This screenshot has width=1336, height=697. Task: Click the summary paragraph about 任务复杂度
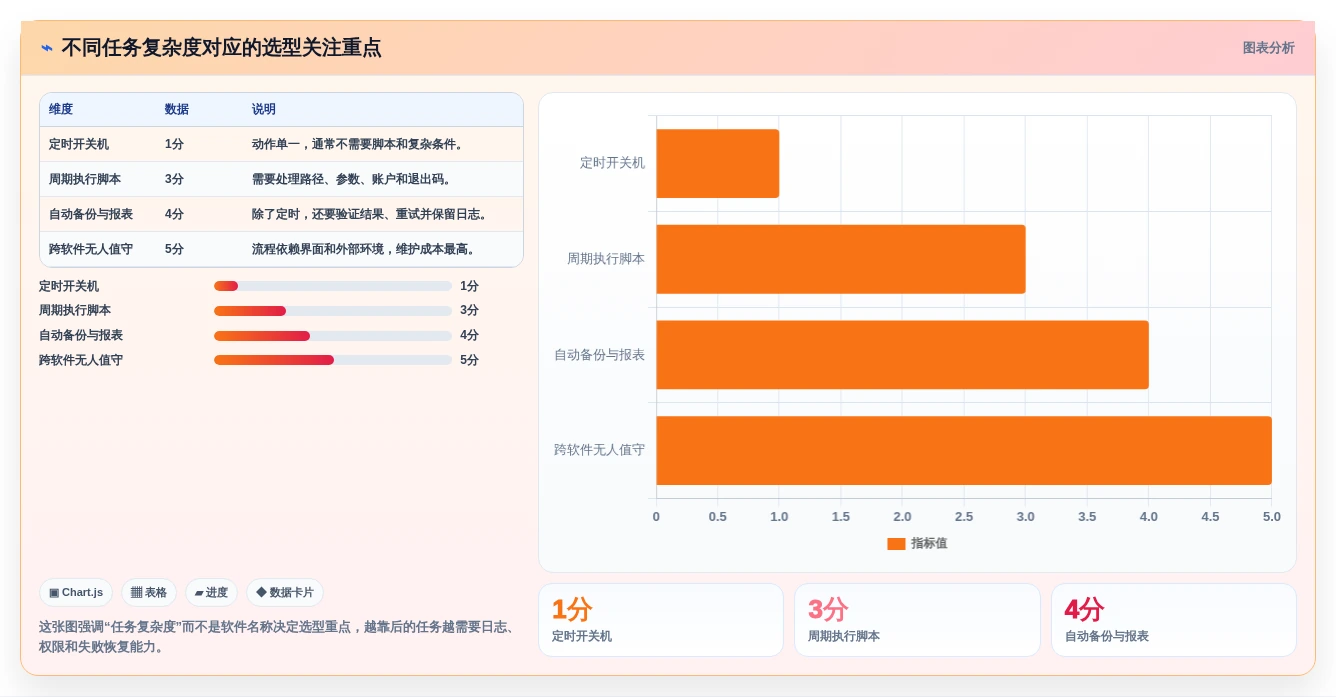pyautogui.click(x=278, y=637)
